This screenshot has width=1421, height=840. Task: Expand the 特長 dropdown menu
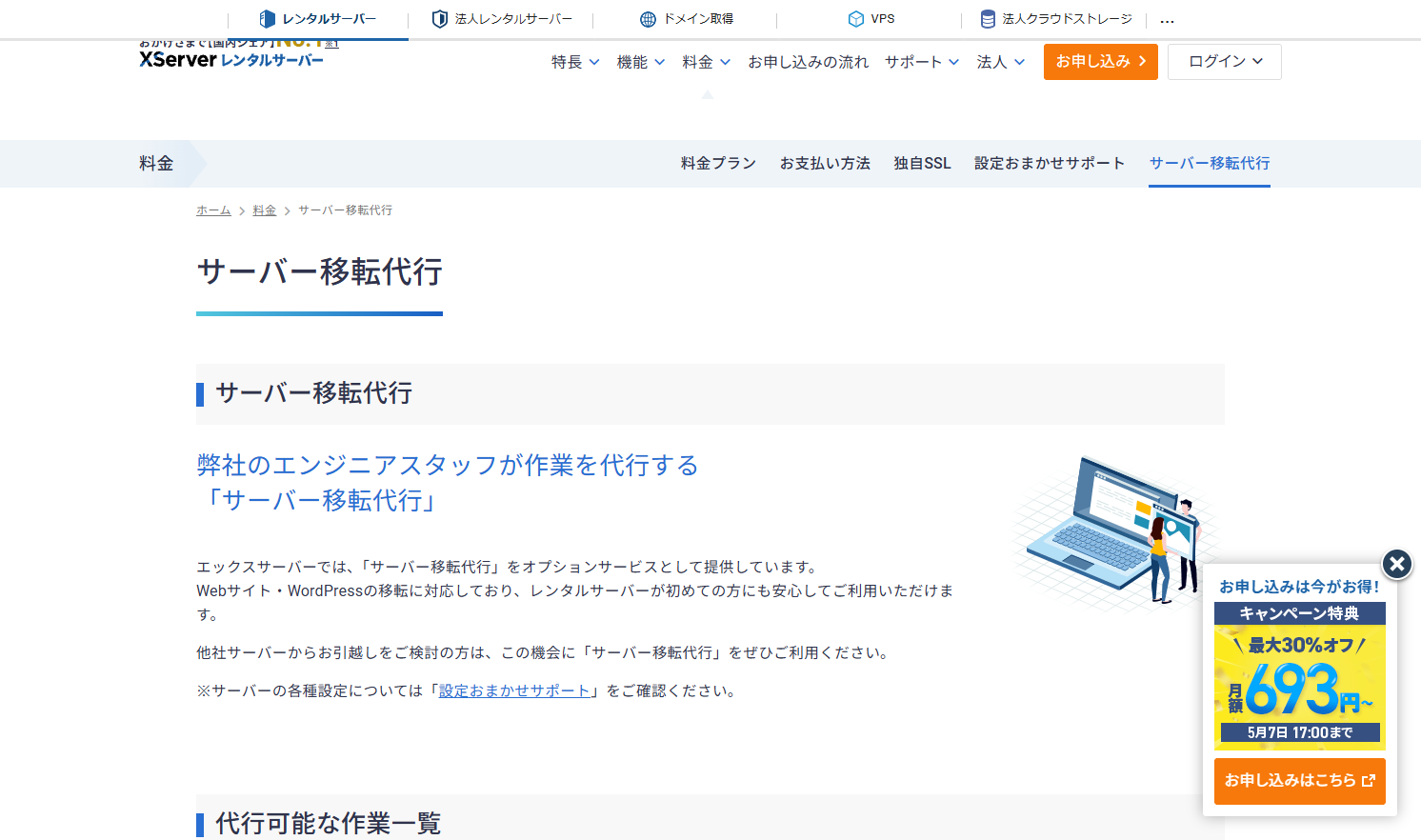point(575,62)
